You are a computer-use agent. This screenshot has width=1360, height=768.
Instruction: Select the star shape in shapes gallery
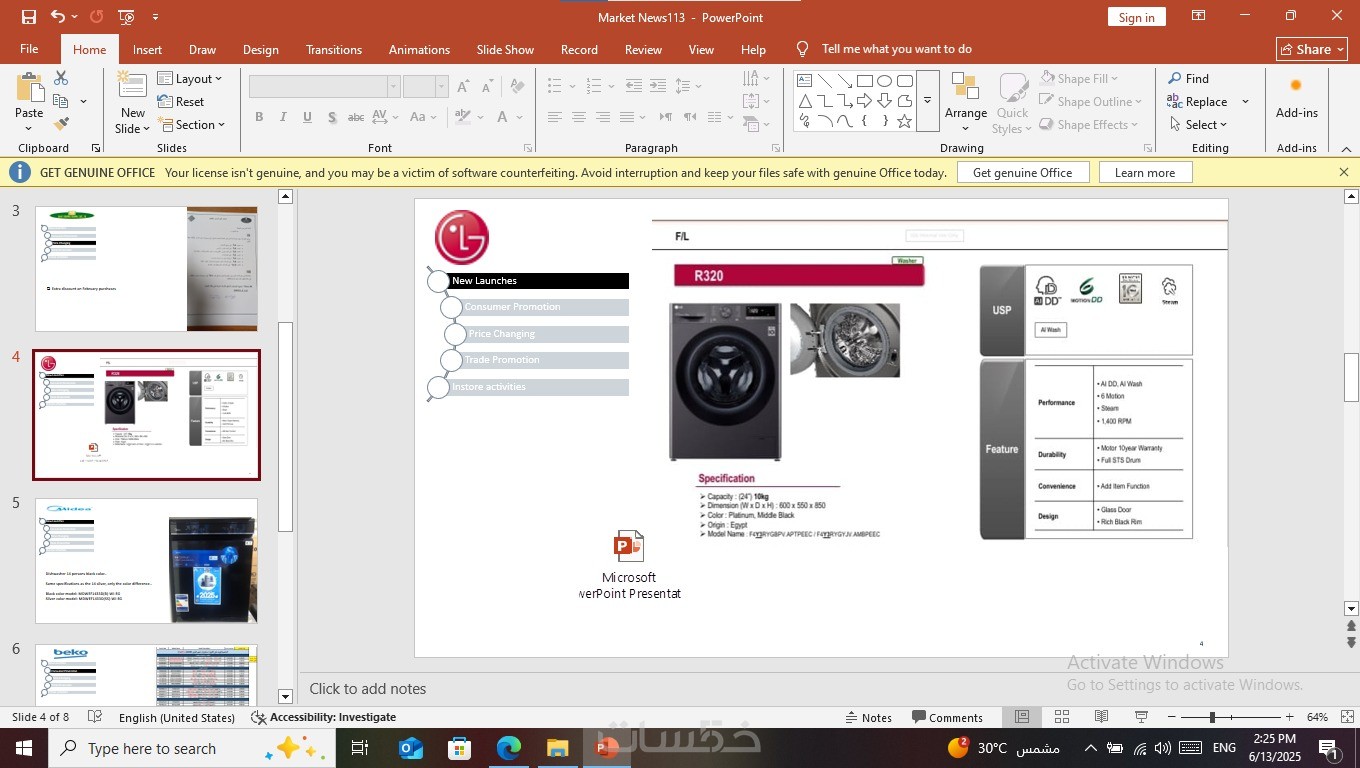pos(904,121)
